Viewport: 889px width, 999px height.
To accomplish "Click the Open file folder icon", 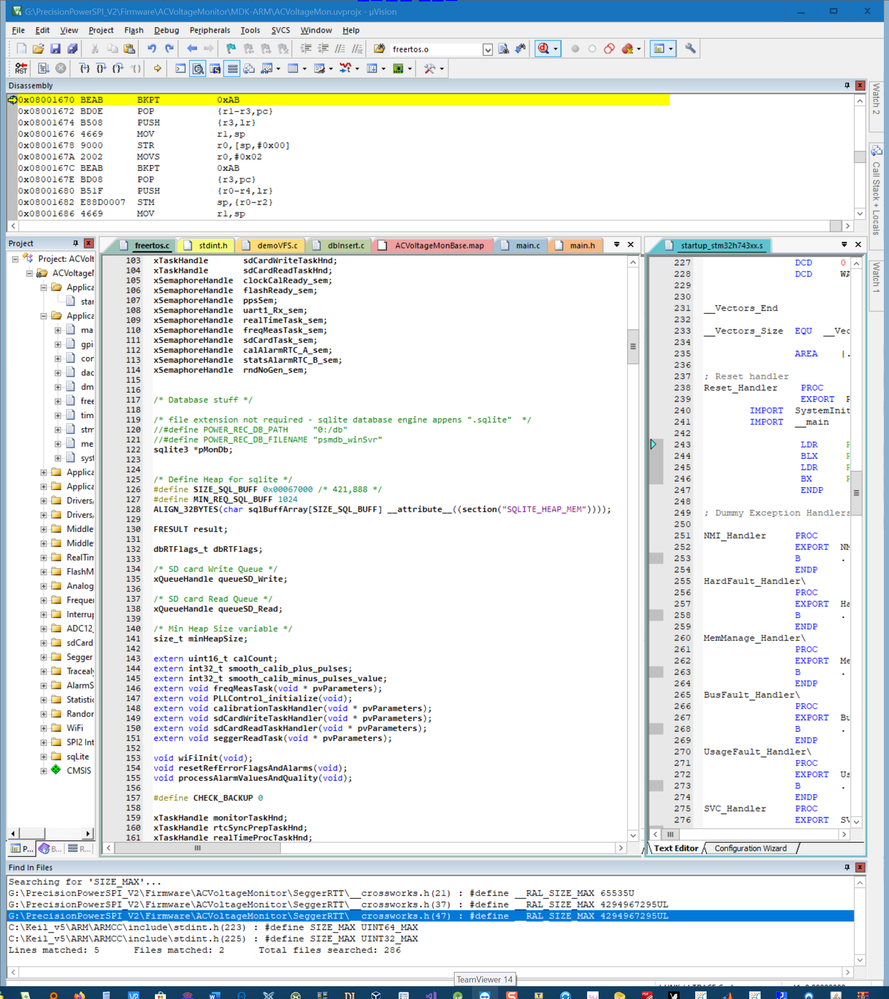I will pyautogui.click(x=38, y=49).
